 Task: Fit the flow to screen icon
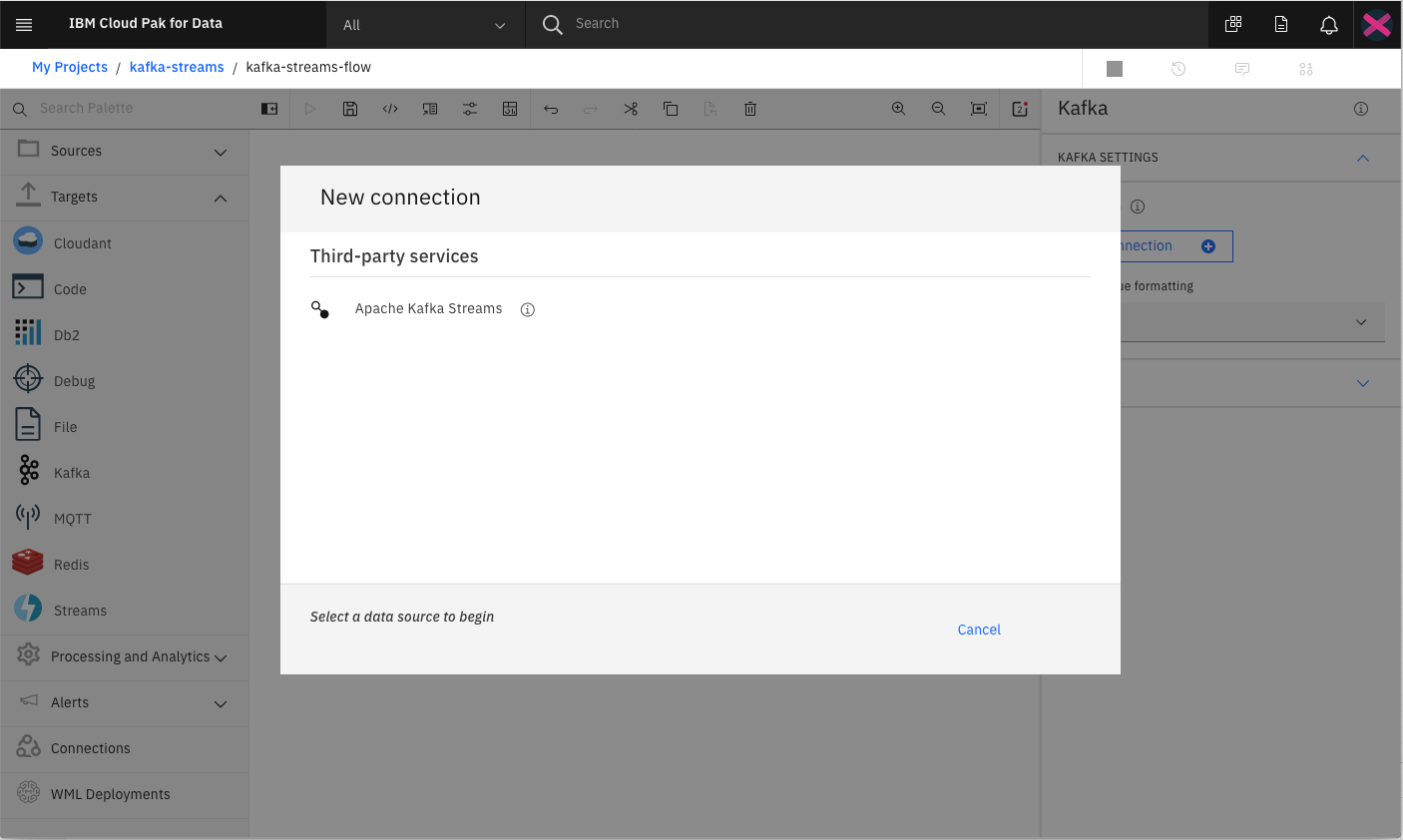coord(979,109)
